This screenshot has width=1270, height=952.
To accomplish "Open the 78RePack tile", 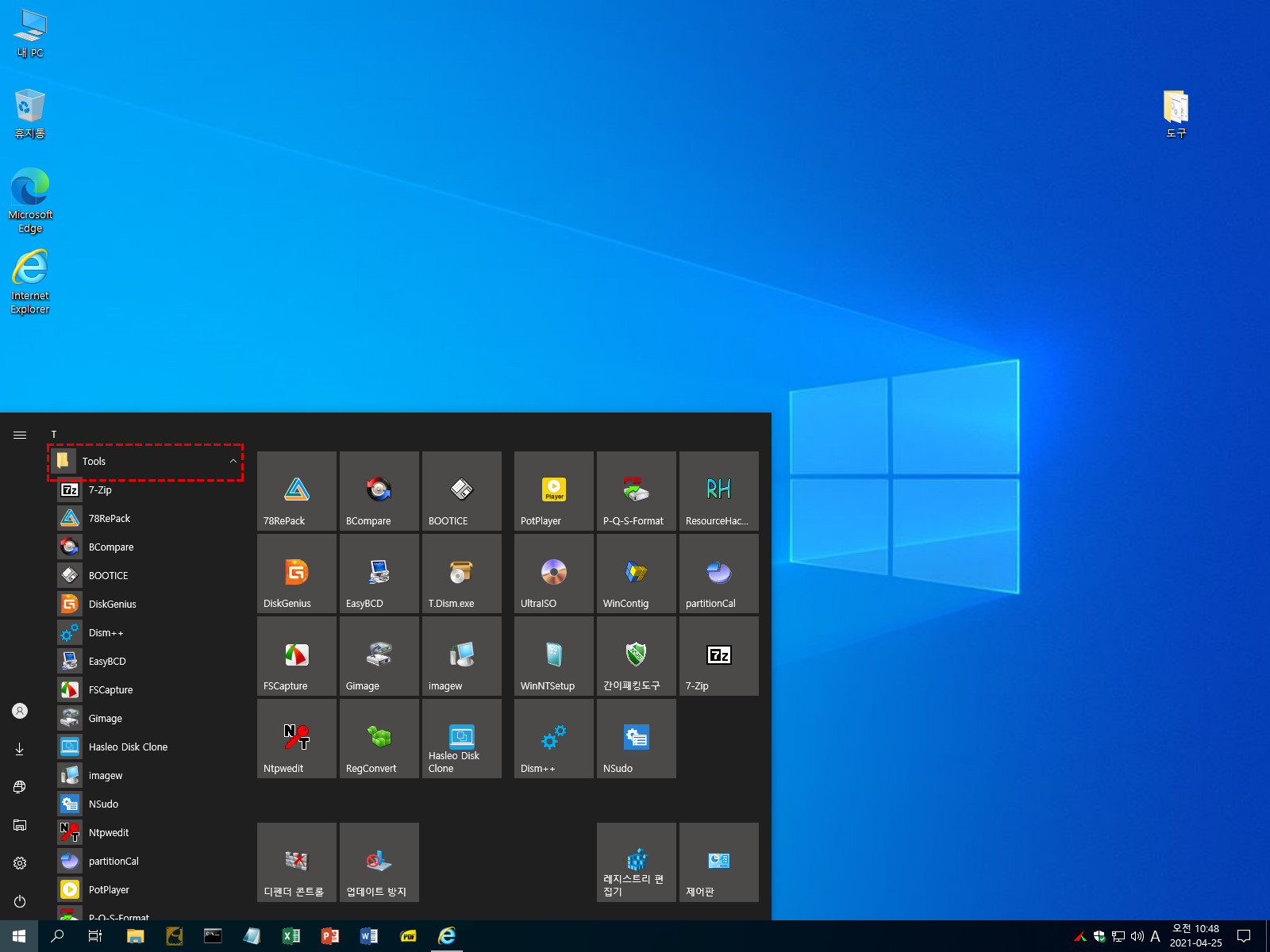I will [x=297, y=491].
